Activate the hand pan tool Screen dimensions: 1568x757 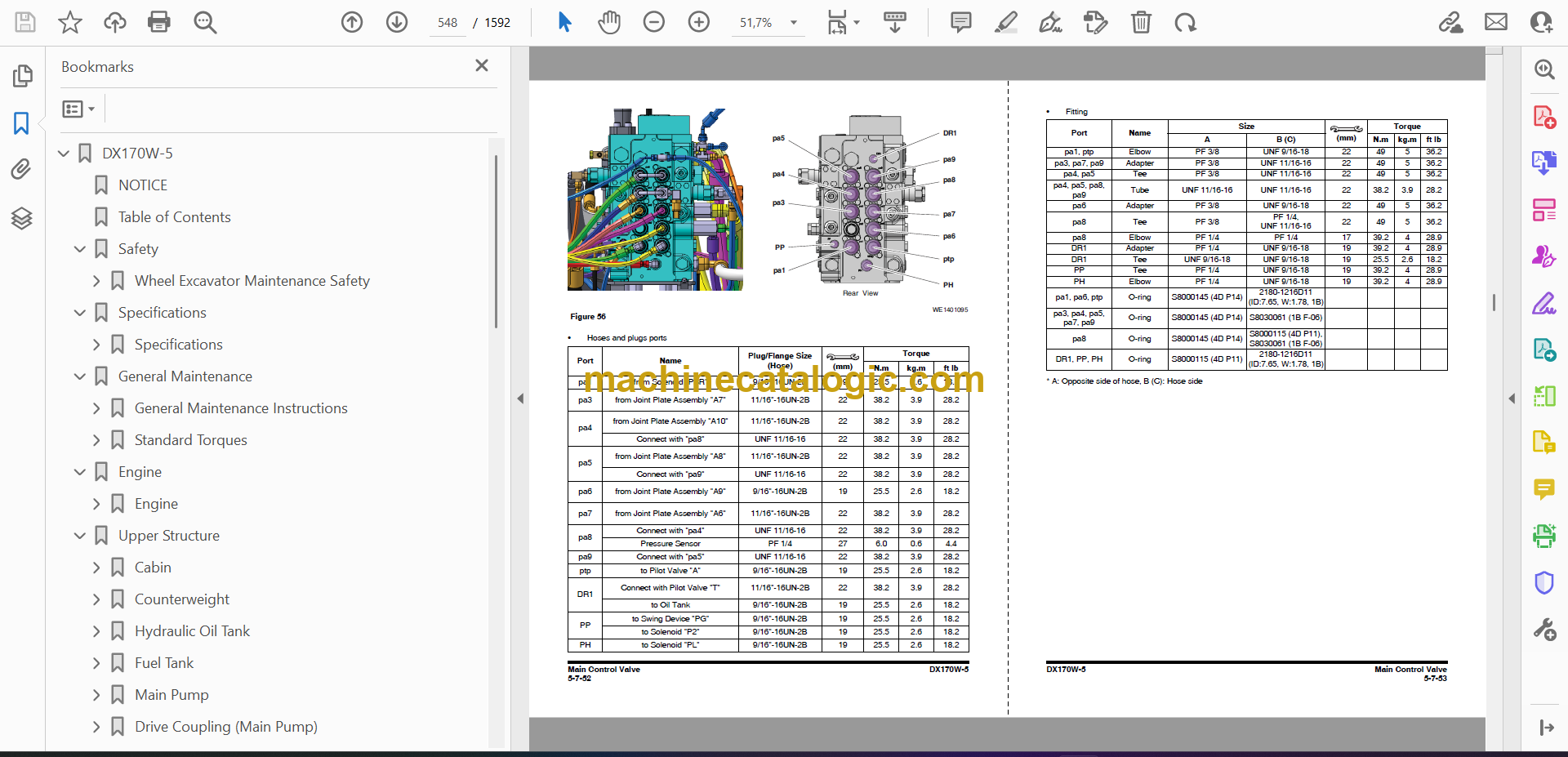[x=609, y=22]
